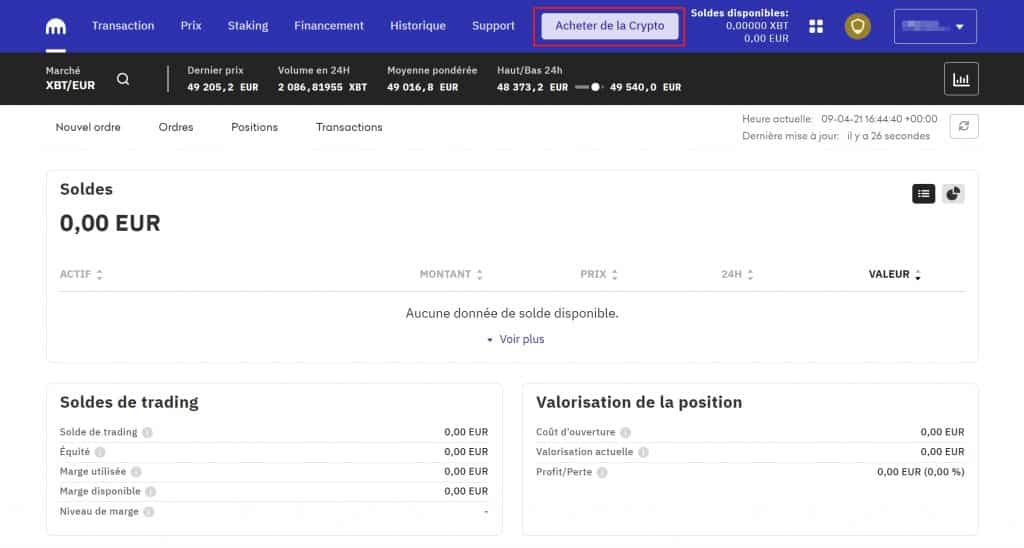
Task: Open the Historique menu item
Action: 418,25
